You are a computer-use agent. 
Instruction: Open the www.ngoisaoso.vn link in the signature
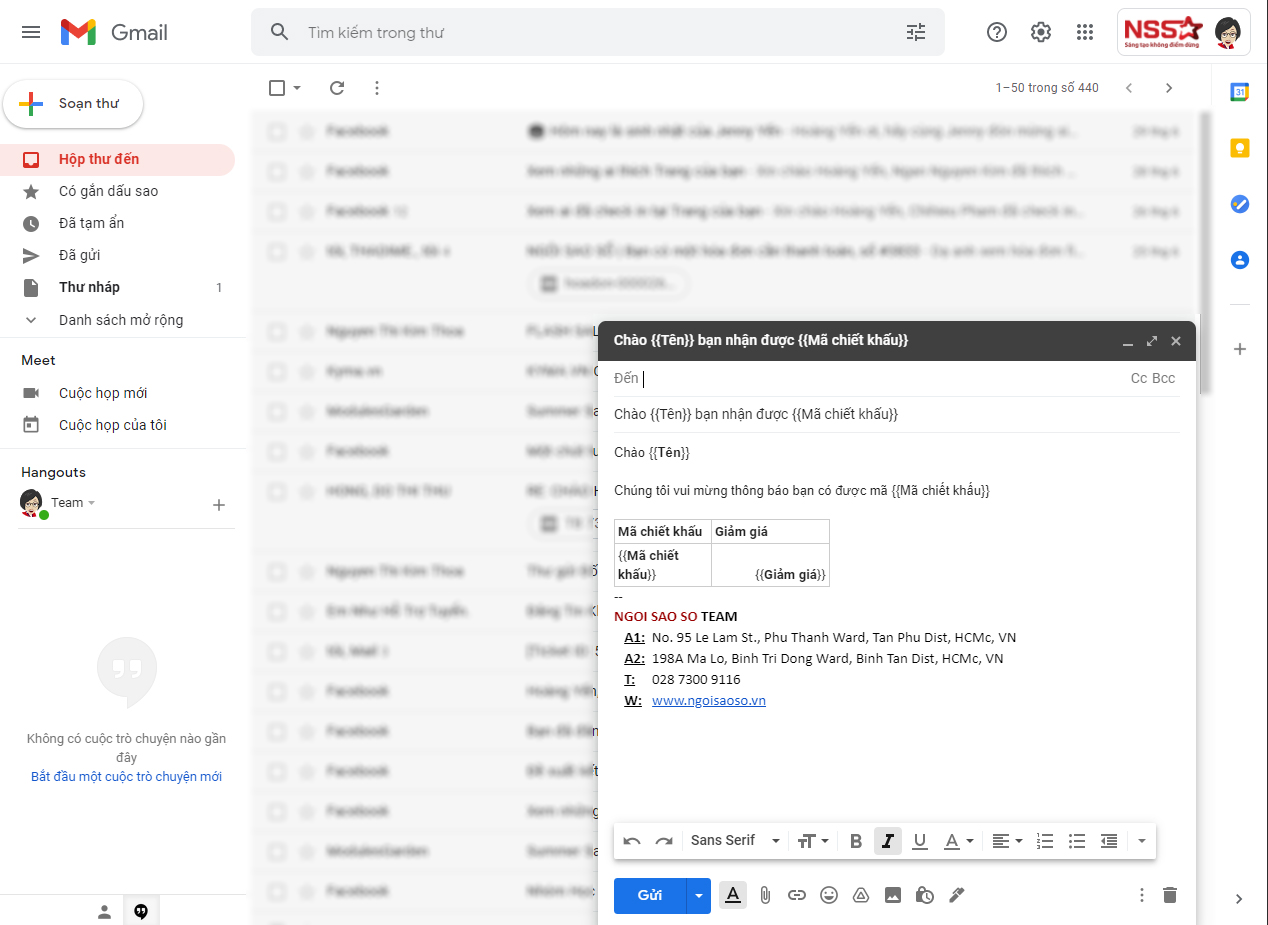pyautogui.click(x=709, y=700)
